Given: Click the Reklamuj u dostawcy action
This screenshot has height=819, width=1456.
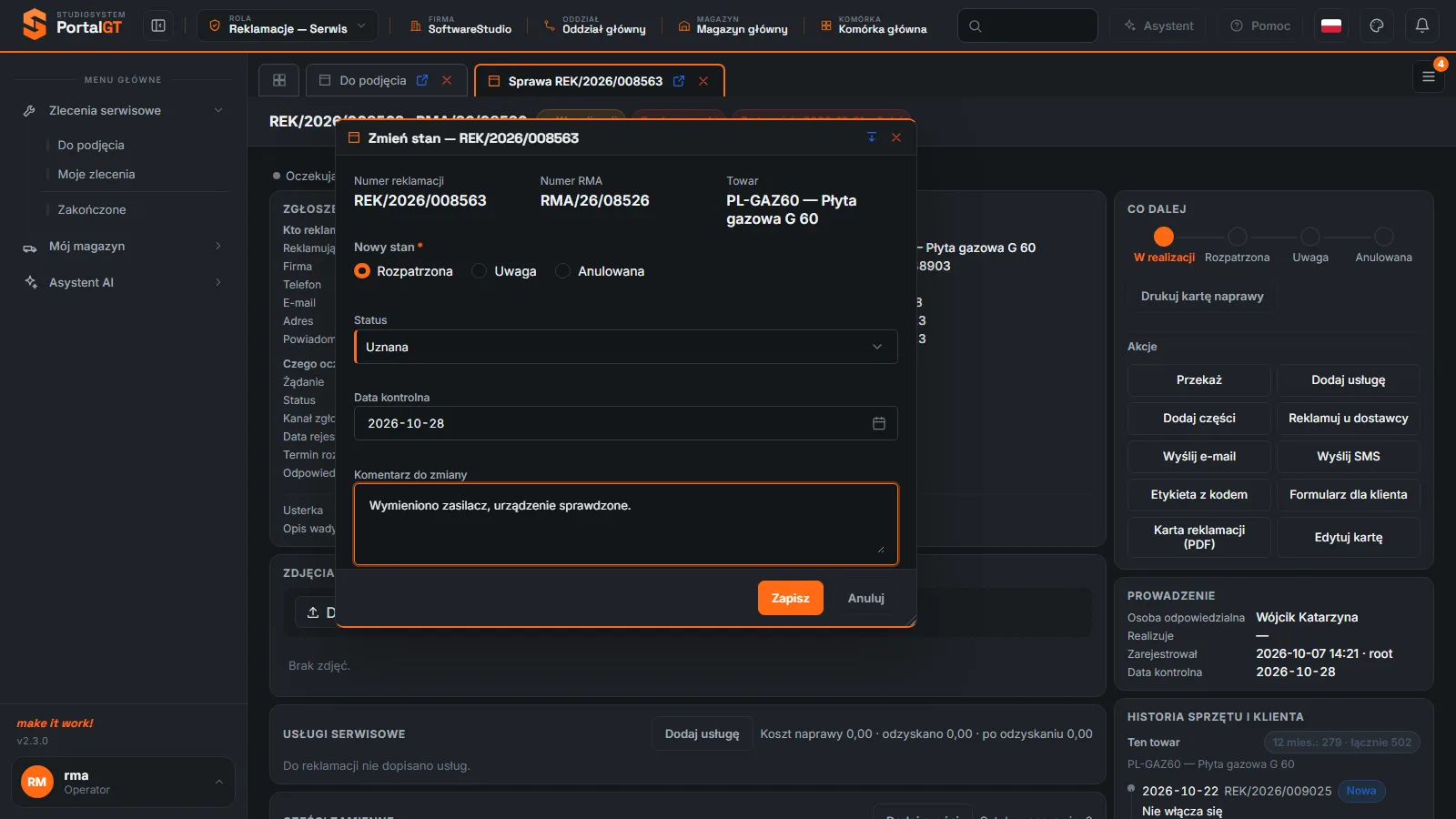Looking at the screenshot, I should click(1349, 418).
